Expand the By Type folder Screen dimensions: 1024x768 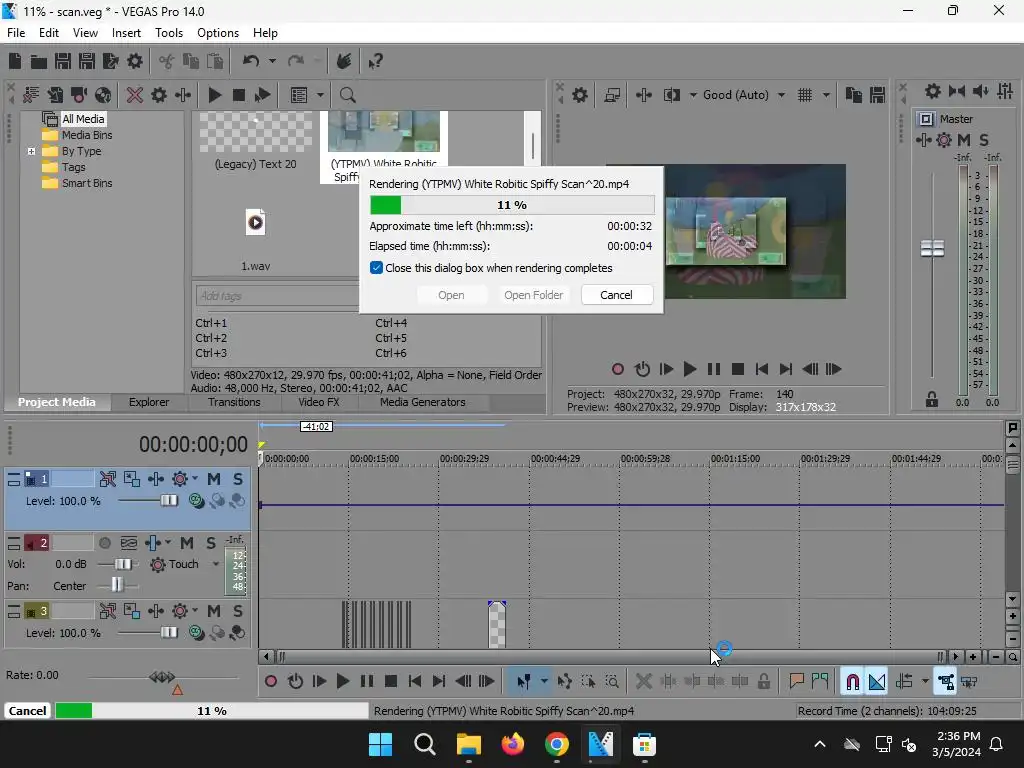(x=31, y=152)
